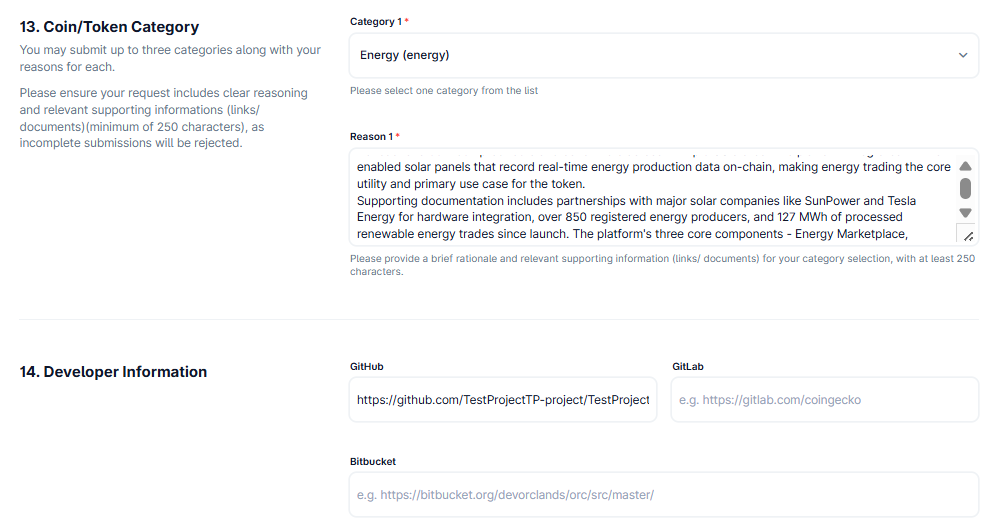Click 'Please select one category from the list' hint
The height and width of the screenshot is (532, 997).
point(444,91)
